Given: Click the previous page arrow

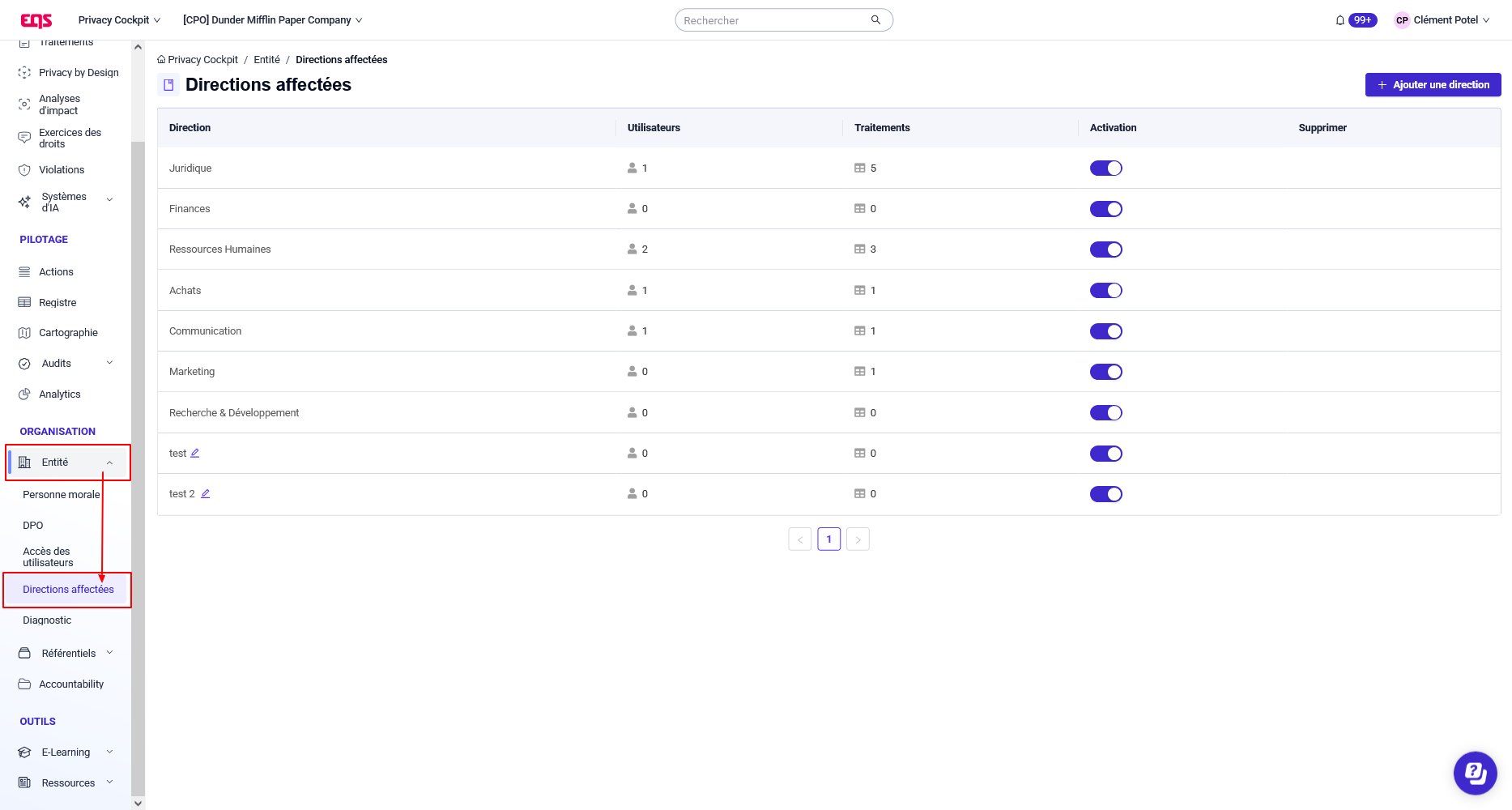Looking at the screenshot, I should (800, 539).
